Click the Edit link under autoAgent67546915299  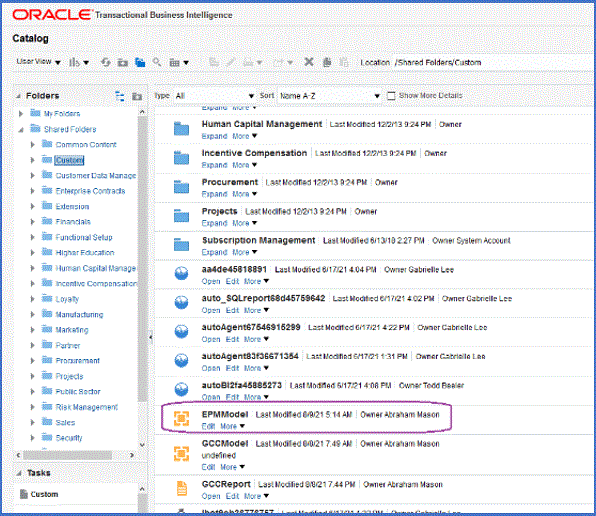232,339
